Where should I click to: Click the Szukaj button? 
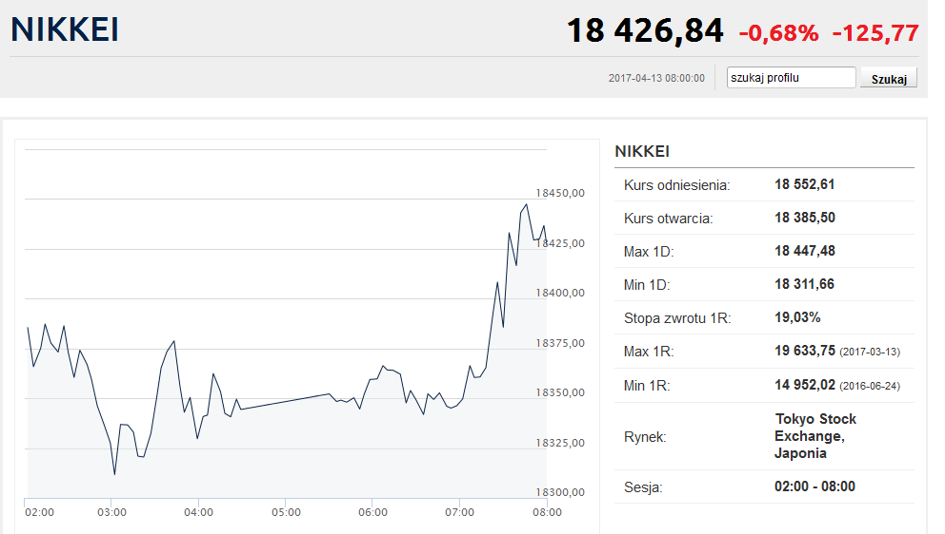(x=889, y=79)
